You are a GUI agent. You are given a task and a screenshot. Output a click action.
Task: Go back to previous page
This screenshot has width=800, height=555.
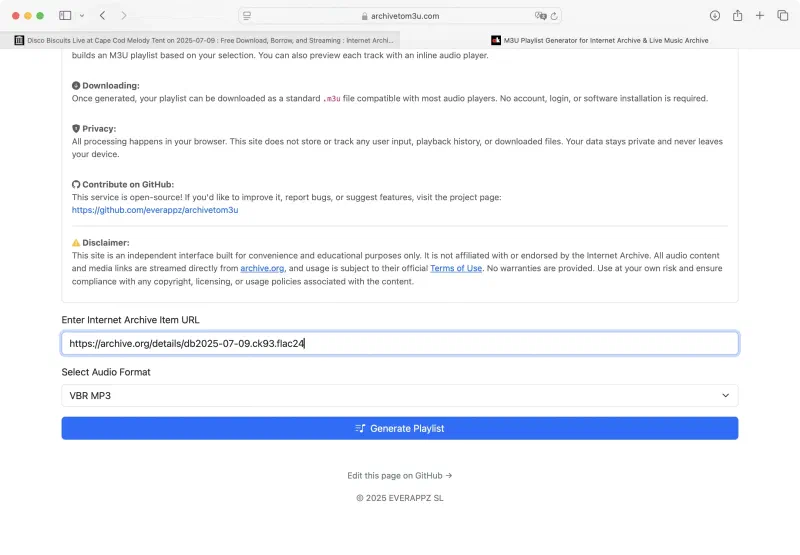coord(102,16)
